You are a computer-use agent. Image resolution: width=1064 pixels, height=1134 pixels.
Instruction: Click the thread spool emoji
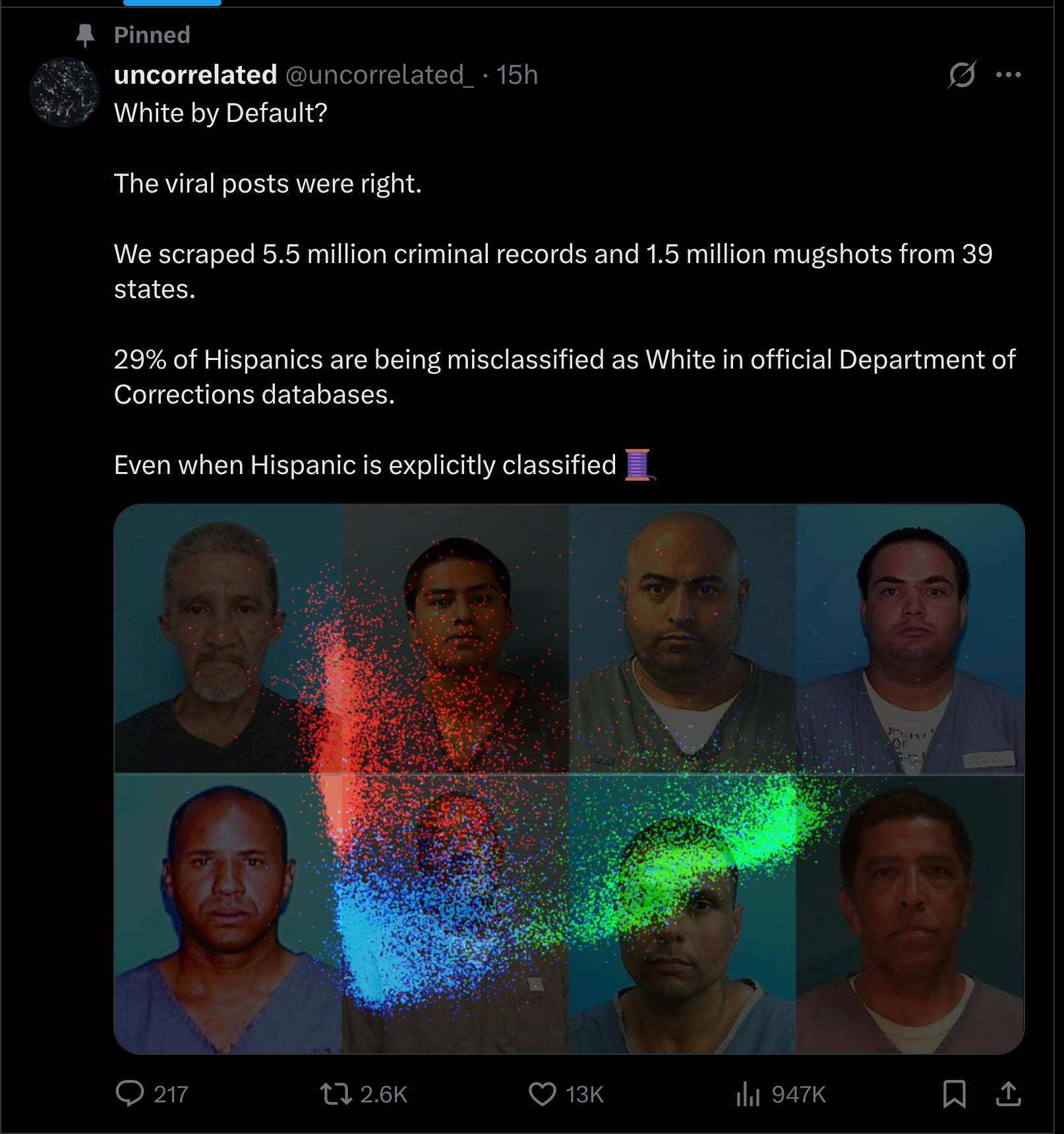[638, 465]
